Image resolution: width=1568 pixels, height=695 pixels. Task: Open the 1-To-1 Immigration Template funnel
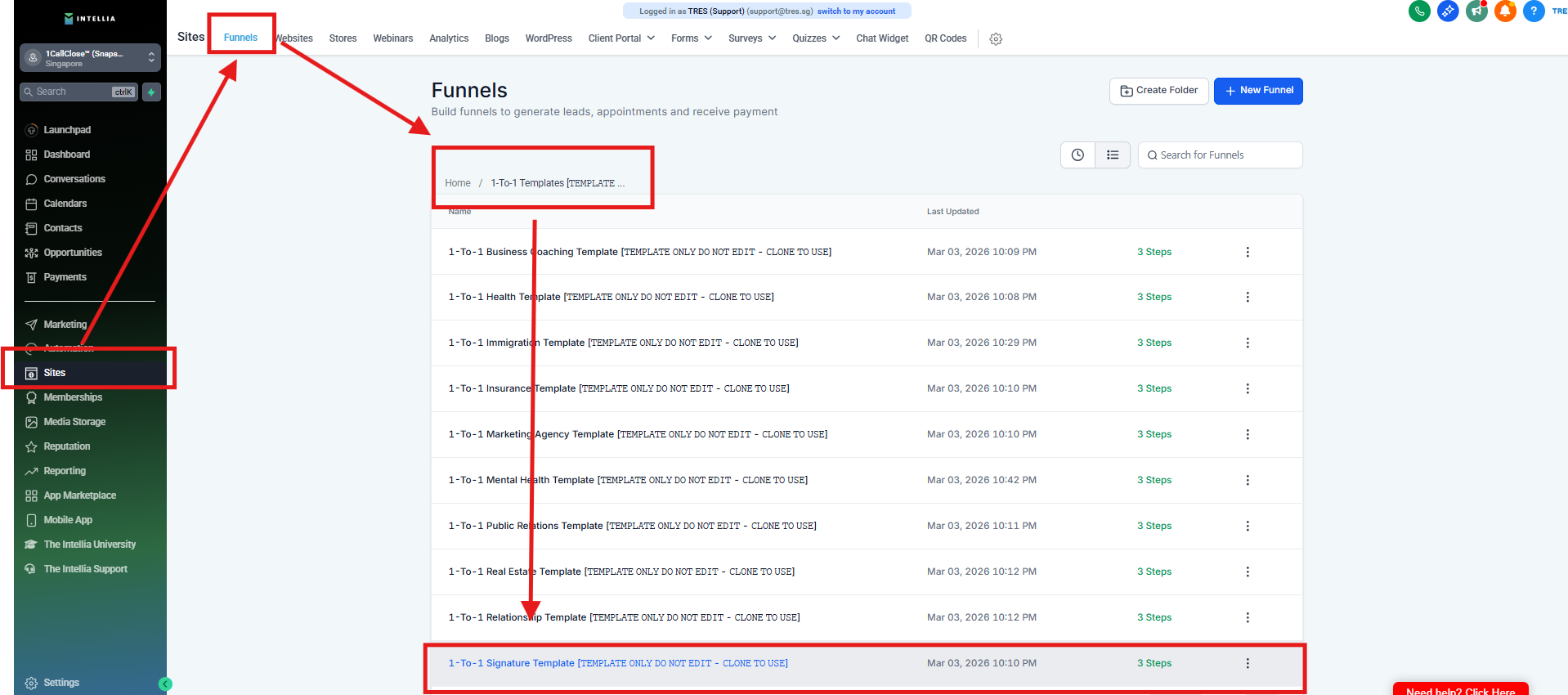pyautogui.click(x=623, y=343)
